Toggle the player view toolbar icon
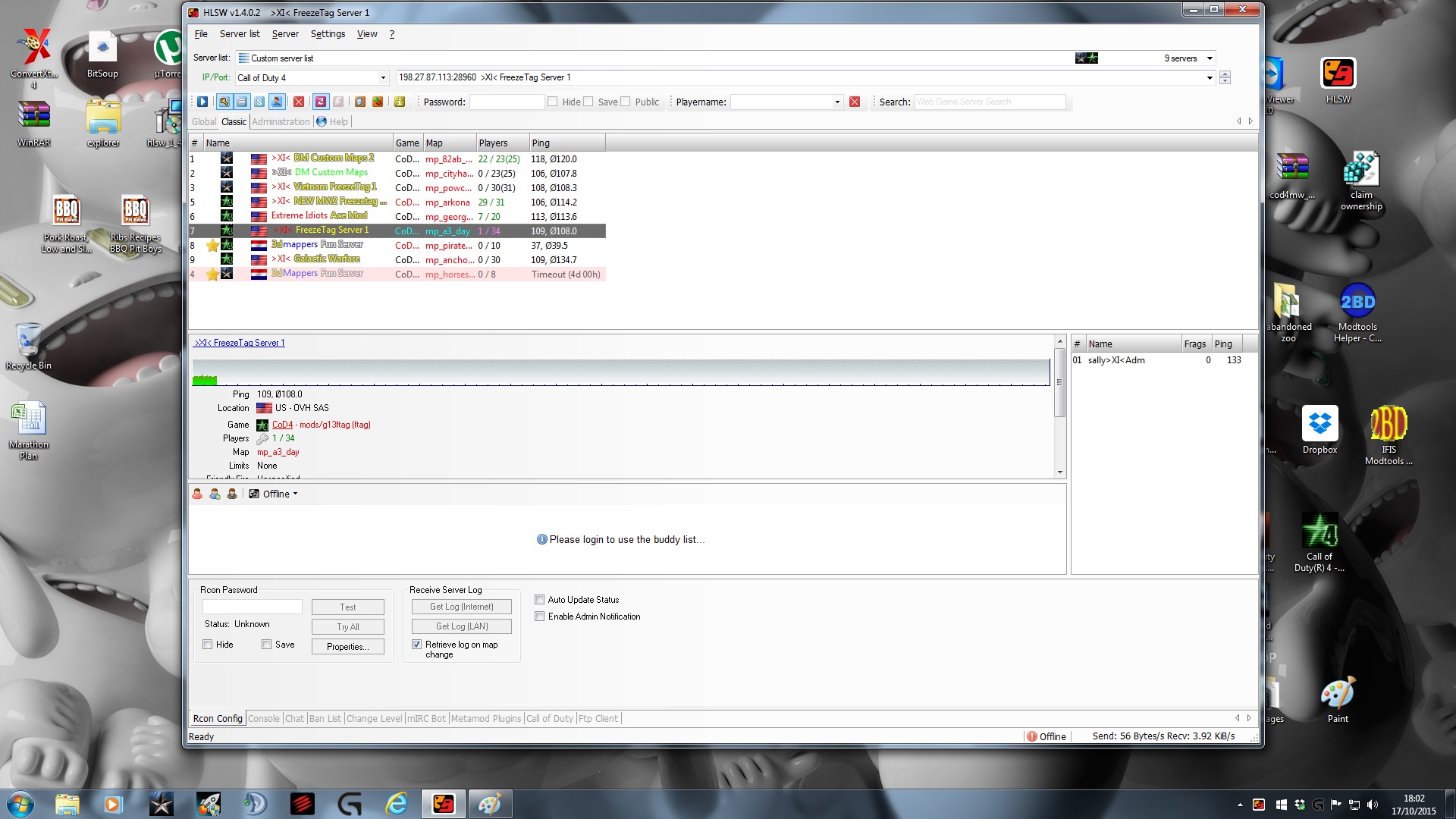 [277, 102]
